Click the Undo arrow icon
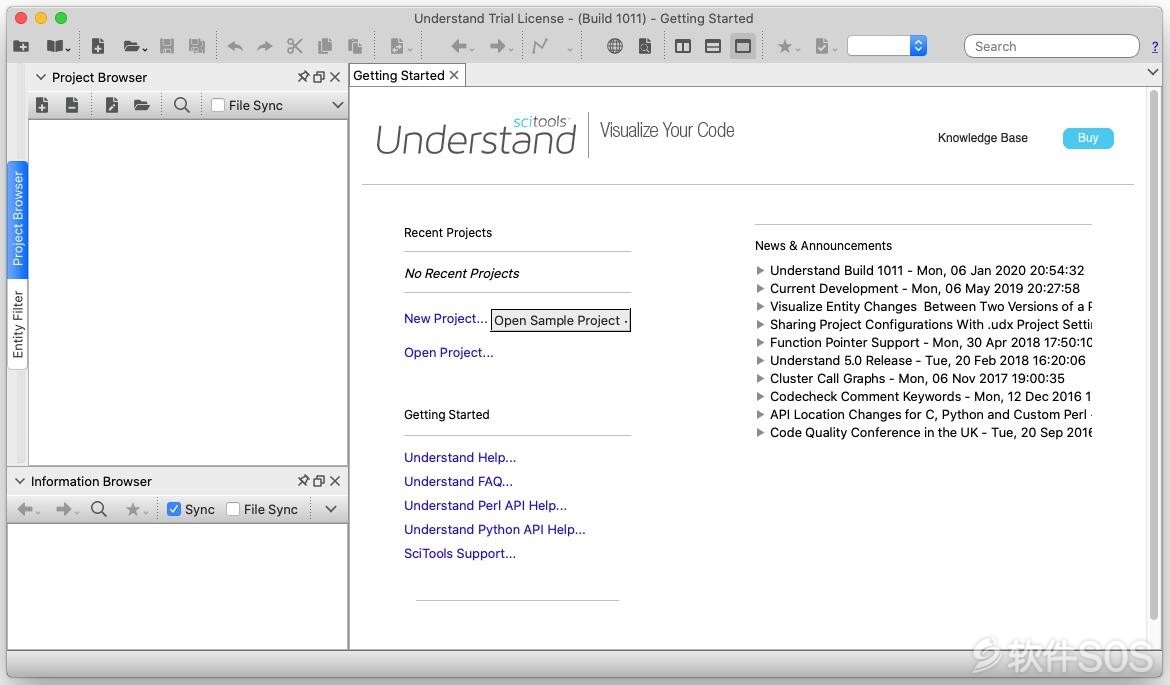The width and height of the screenshot is (1170, 685). tap(235, 46)
